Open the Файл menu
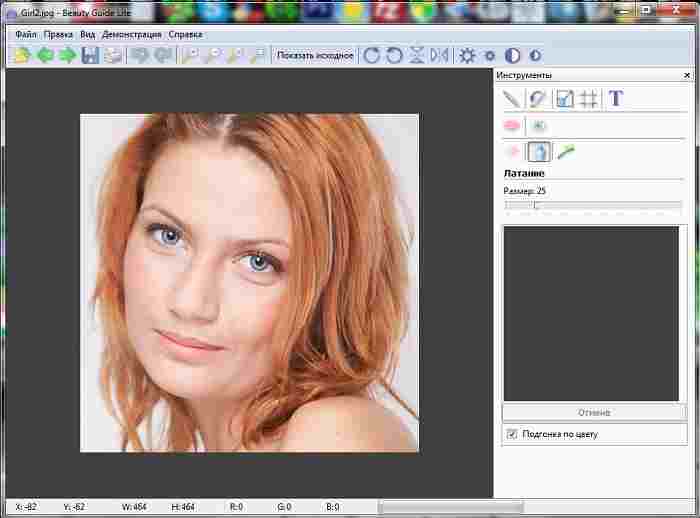 pyautogui.click(x=26, y=35)
